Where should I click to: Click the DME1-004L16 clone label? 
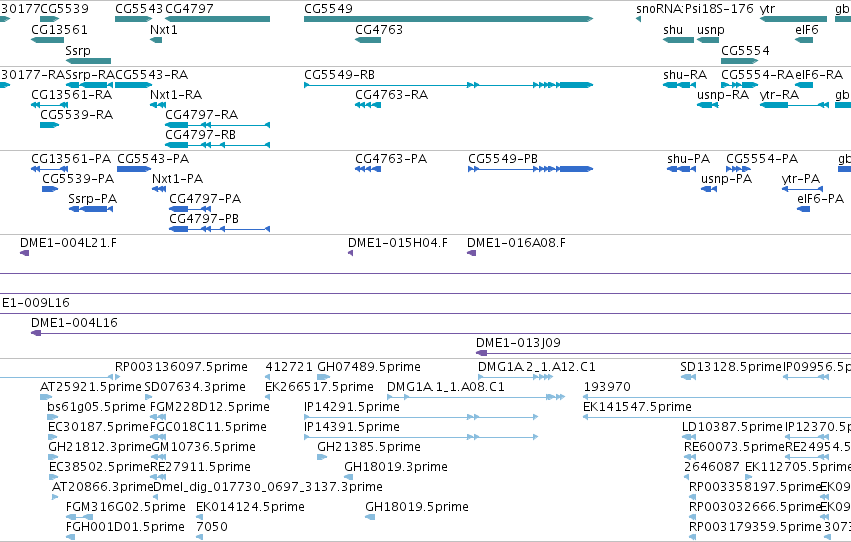74,323
